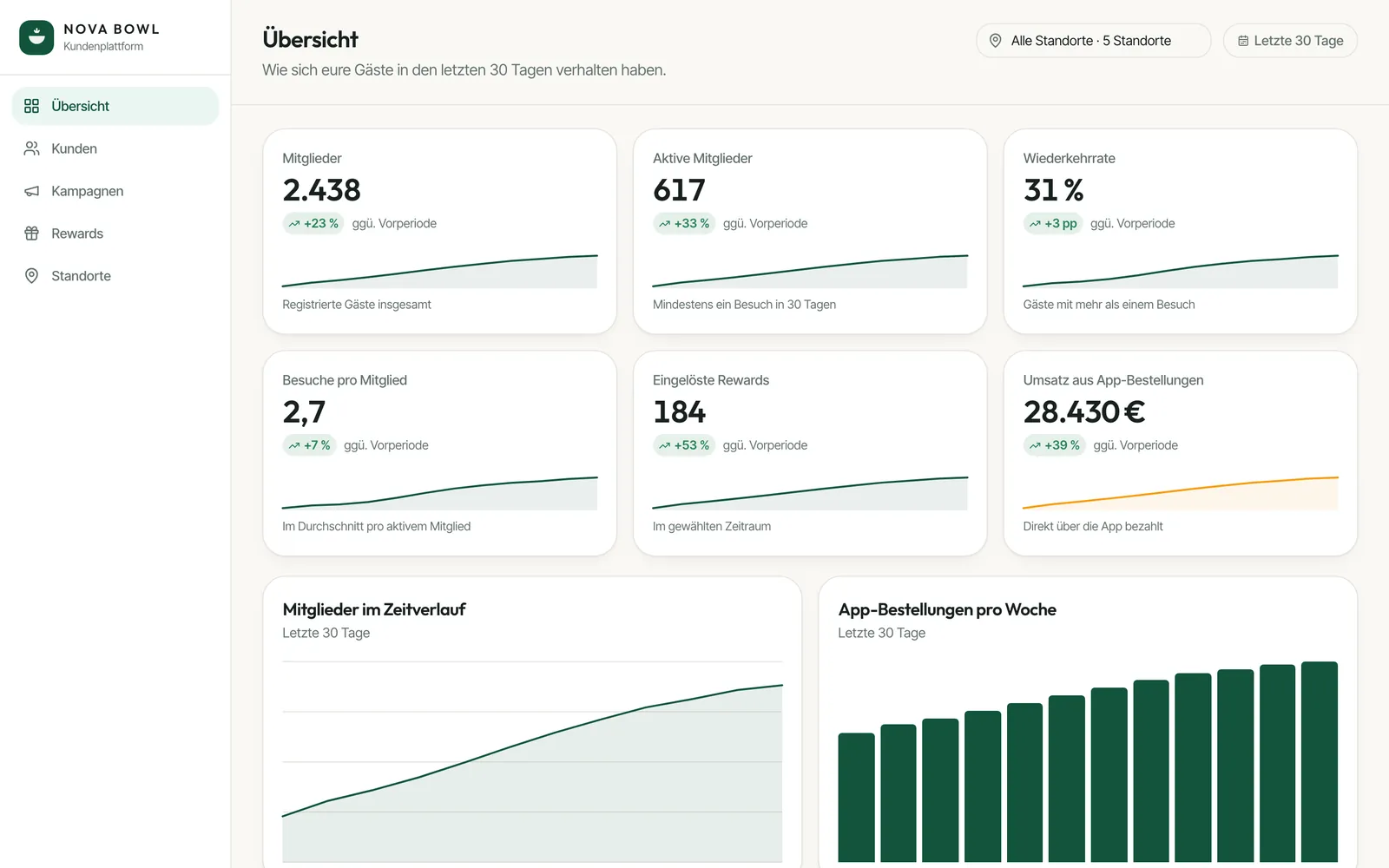Click the Rewards gift icon

point(32,233)
